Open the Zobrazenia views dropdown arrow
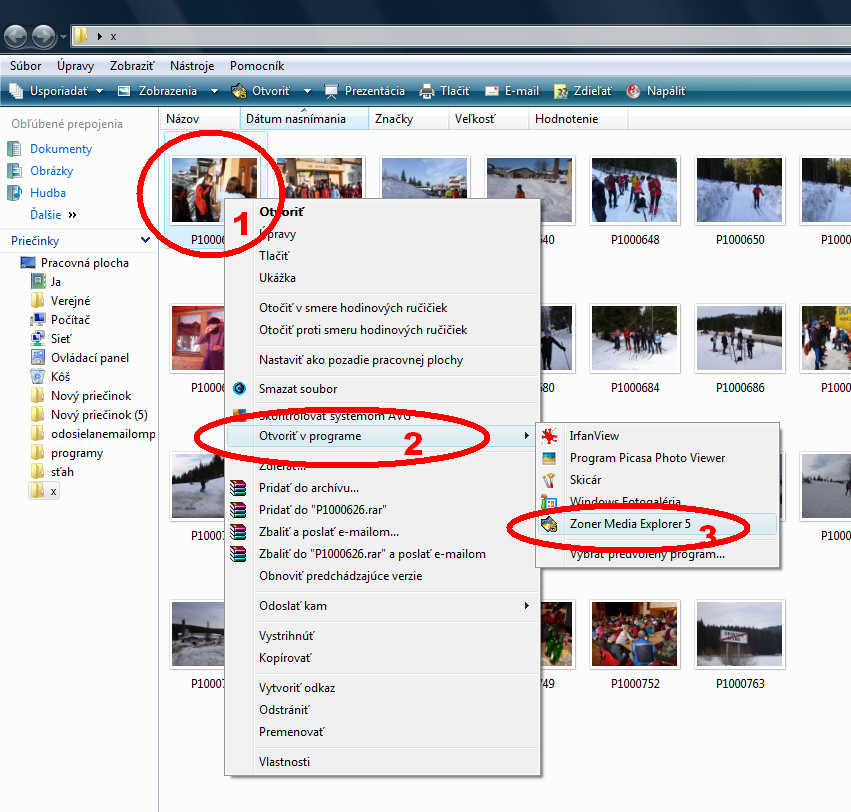The height and width of the screenshot is (812, 851). tap(214, 91)
